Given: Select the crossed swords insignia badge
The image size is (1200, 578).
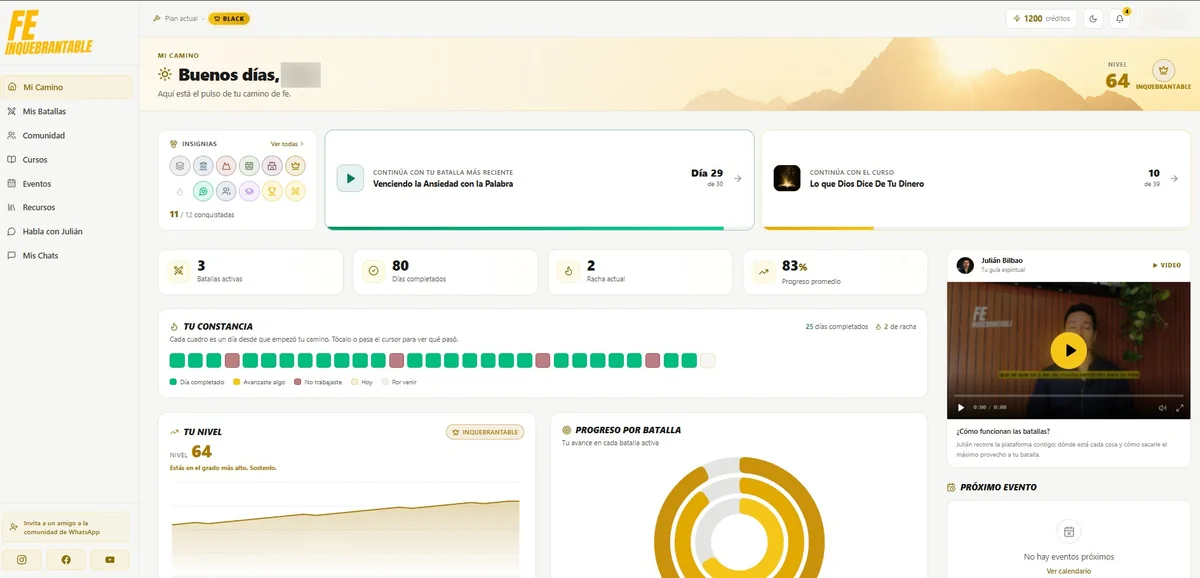Looking at the screenshot, I should tap(295, 191).
